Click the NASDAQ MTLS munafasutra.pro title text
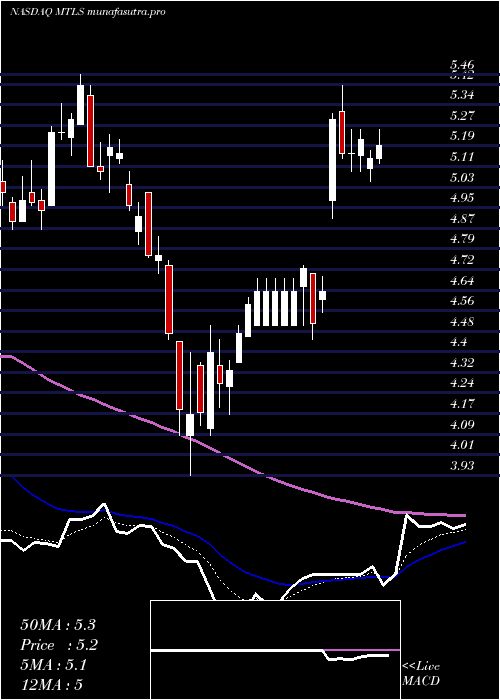 [88, 12]
